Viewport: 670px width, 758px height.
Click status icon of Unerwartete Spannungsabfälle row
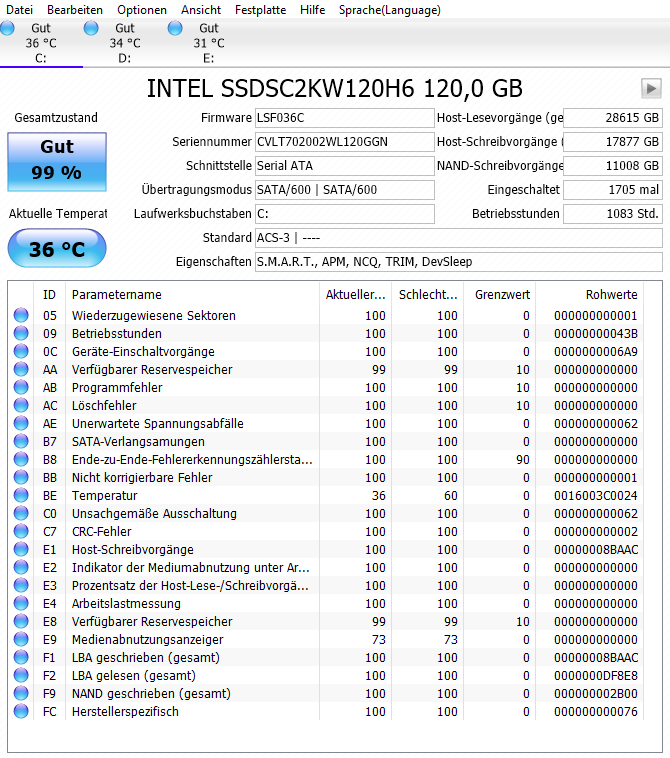coord(21,423)
